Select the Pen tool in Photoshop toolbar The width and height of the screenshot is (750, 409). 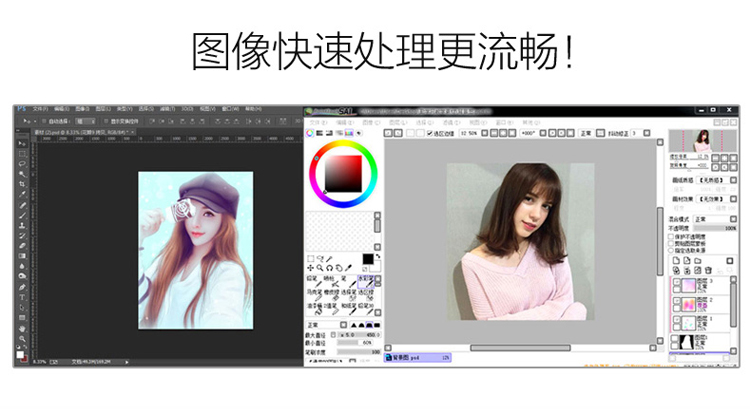22,287
